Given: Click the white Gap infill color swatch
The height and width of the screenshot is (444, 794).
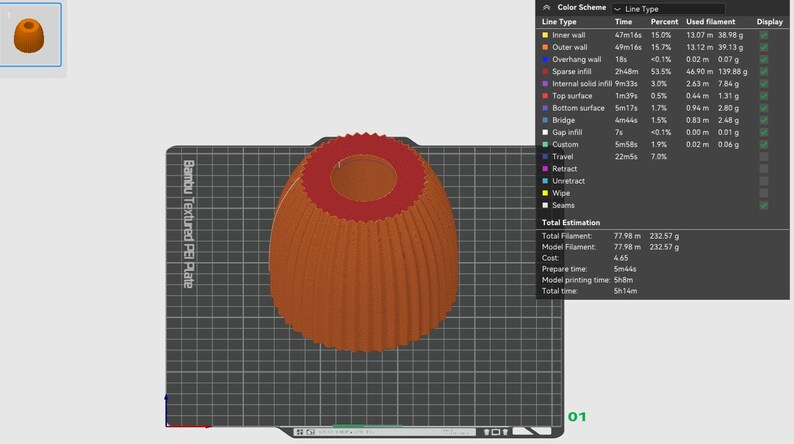Looking at the screenshot, I should 545,132.
